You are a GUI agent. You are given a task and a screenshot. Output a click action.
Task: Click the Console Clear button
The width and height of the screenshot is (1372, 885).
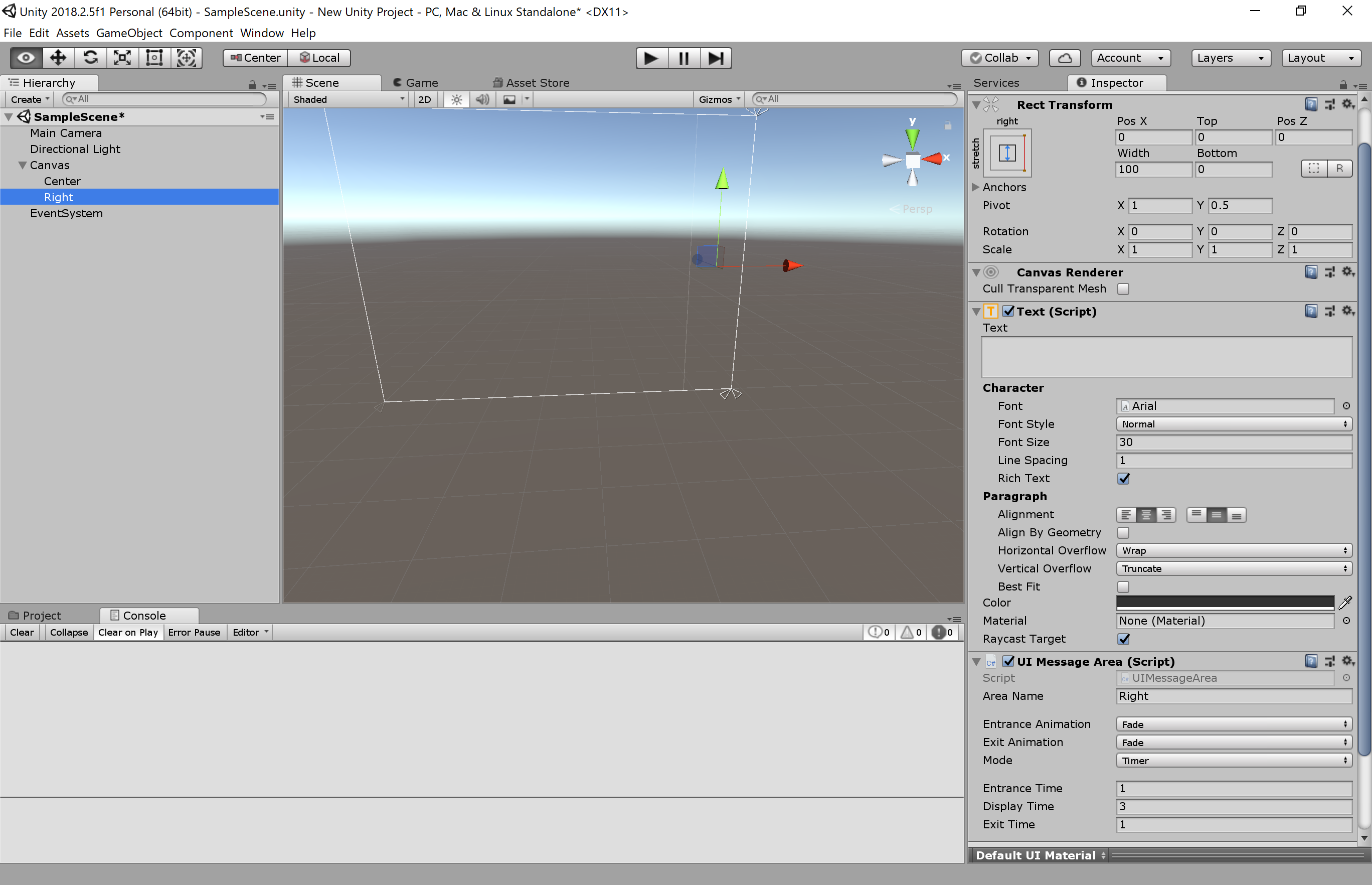click(x=22, y=632)
